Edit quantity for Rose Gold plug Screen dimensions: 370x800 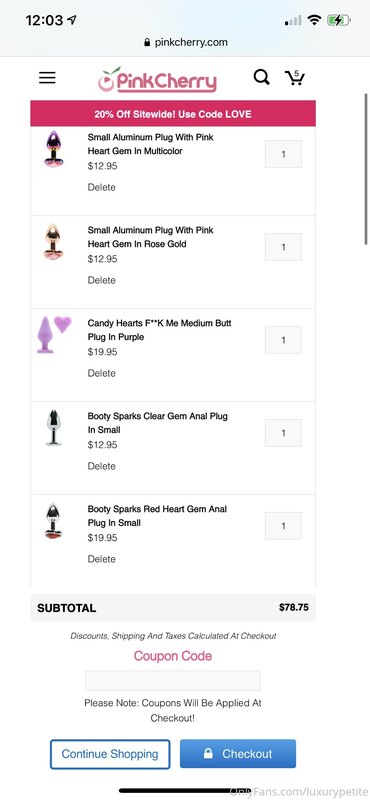[x=283, y=247]
